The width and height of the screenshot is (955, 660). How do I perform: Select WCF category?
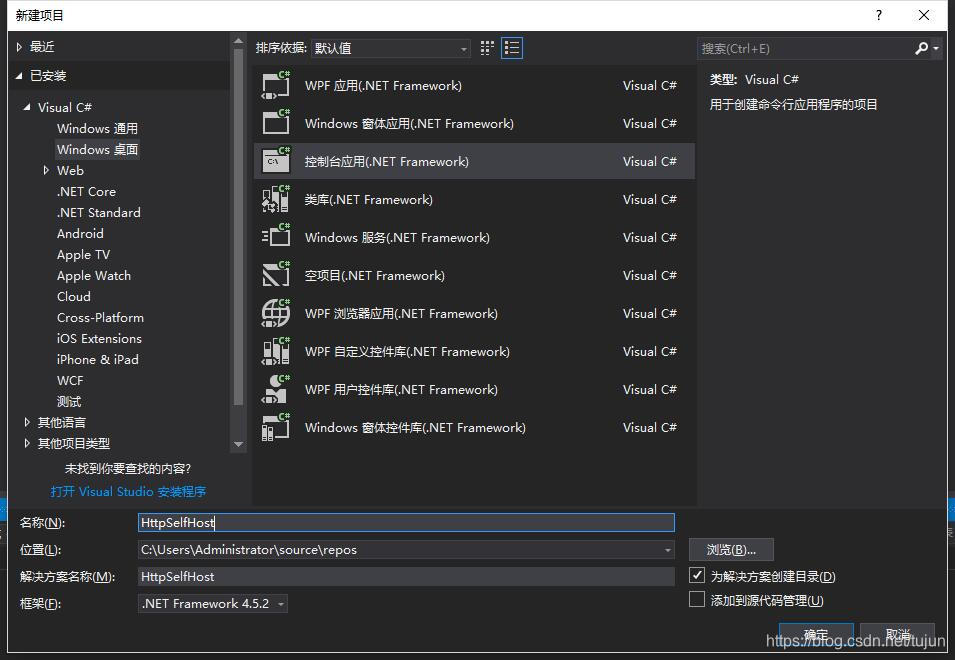pyautogui.click(x=70, y=381)
